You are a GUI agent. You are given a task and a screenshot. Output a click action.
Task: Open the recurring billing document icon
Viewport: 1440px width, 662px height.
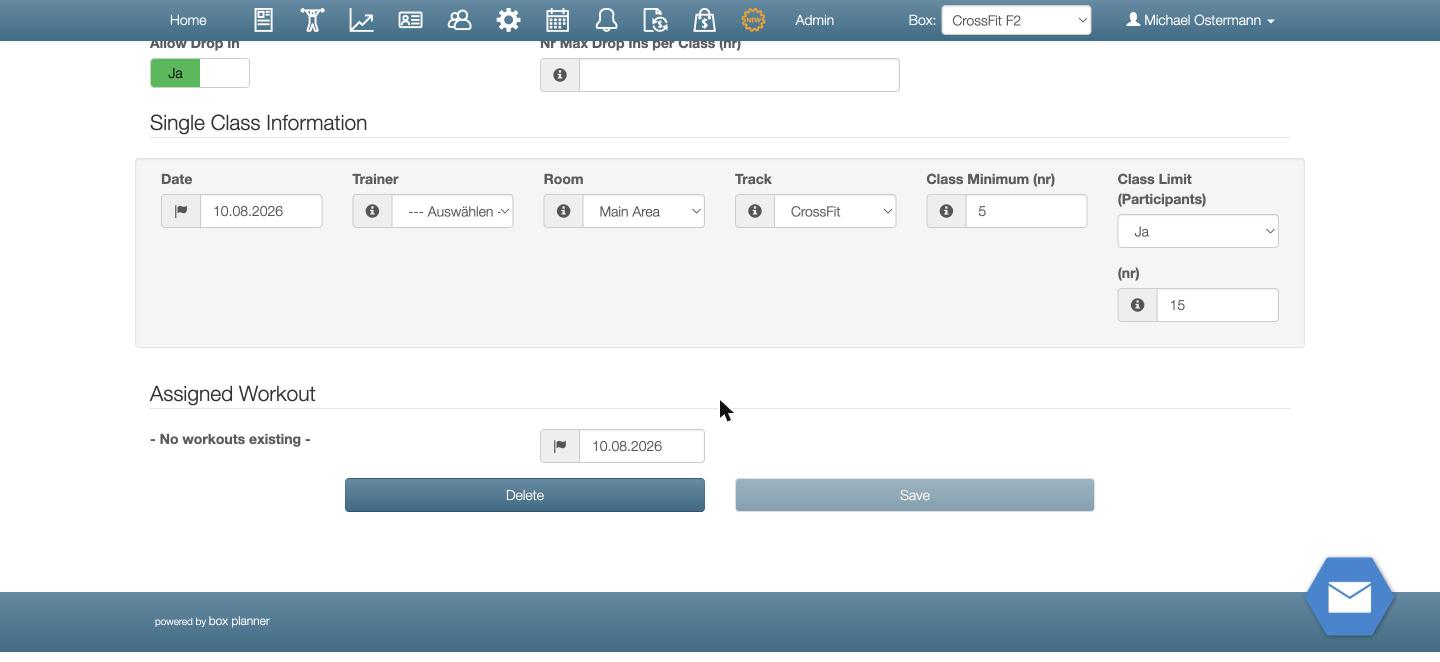click(x=655, y=20)
